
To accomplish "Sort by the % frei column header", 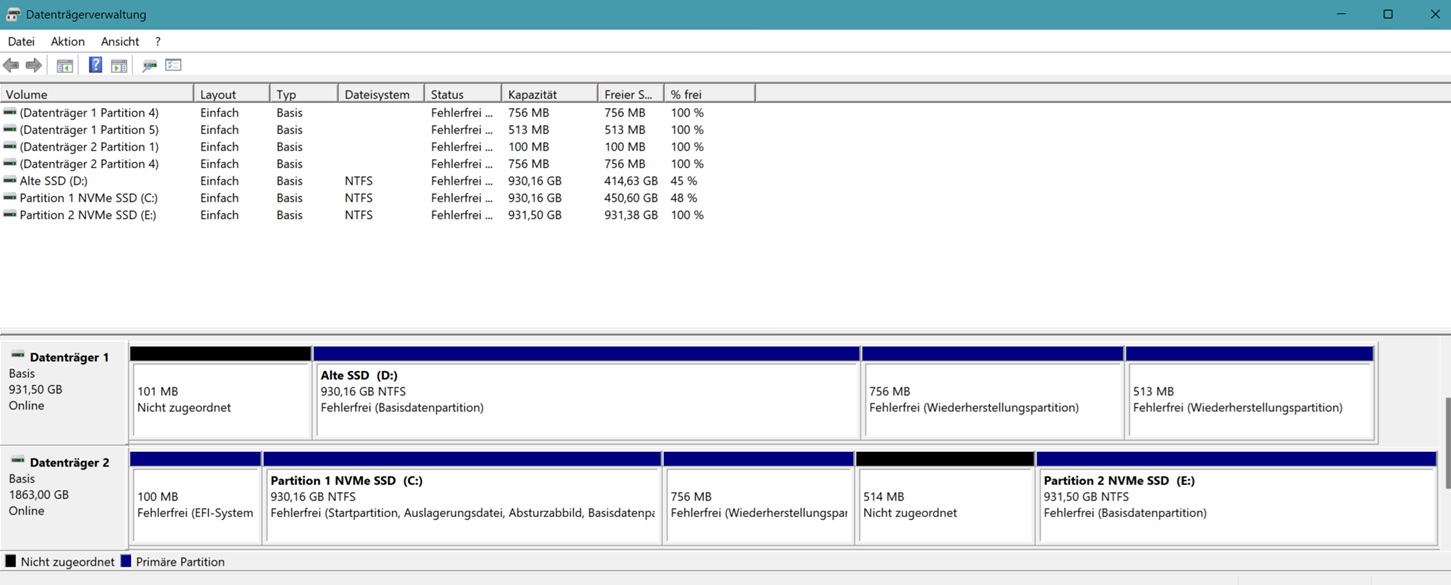I will [x=709, y=94].
